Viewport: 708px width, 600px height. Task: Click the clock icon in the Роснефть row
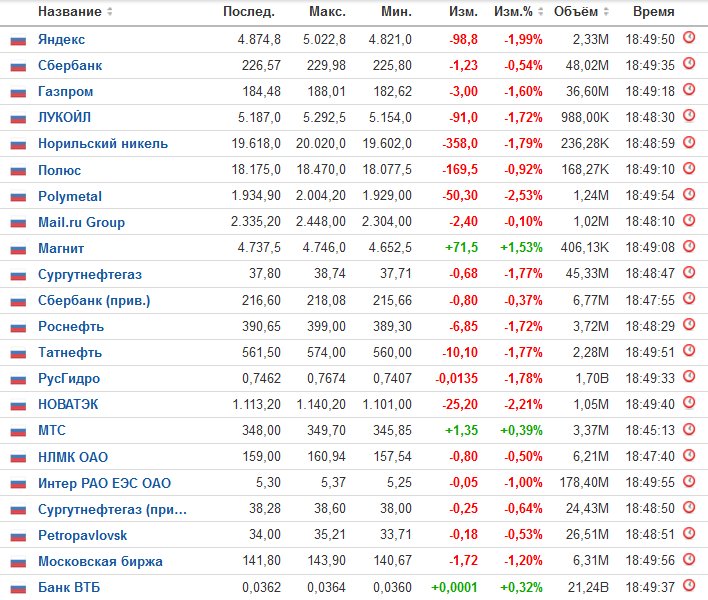[x=689, y=324]
